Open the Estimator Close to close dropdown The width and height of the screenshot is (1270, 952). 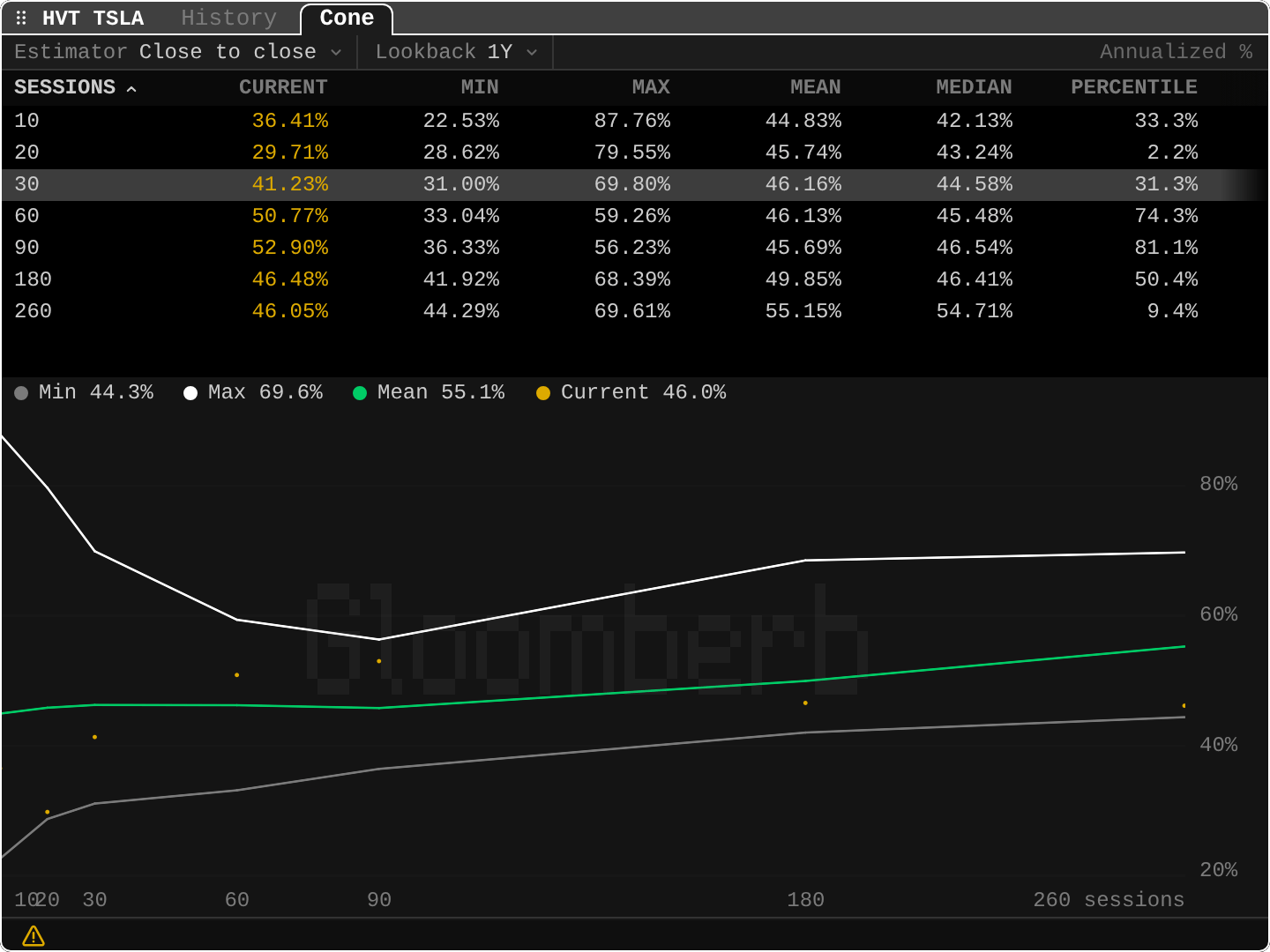(x=178, y=52)
